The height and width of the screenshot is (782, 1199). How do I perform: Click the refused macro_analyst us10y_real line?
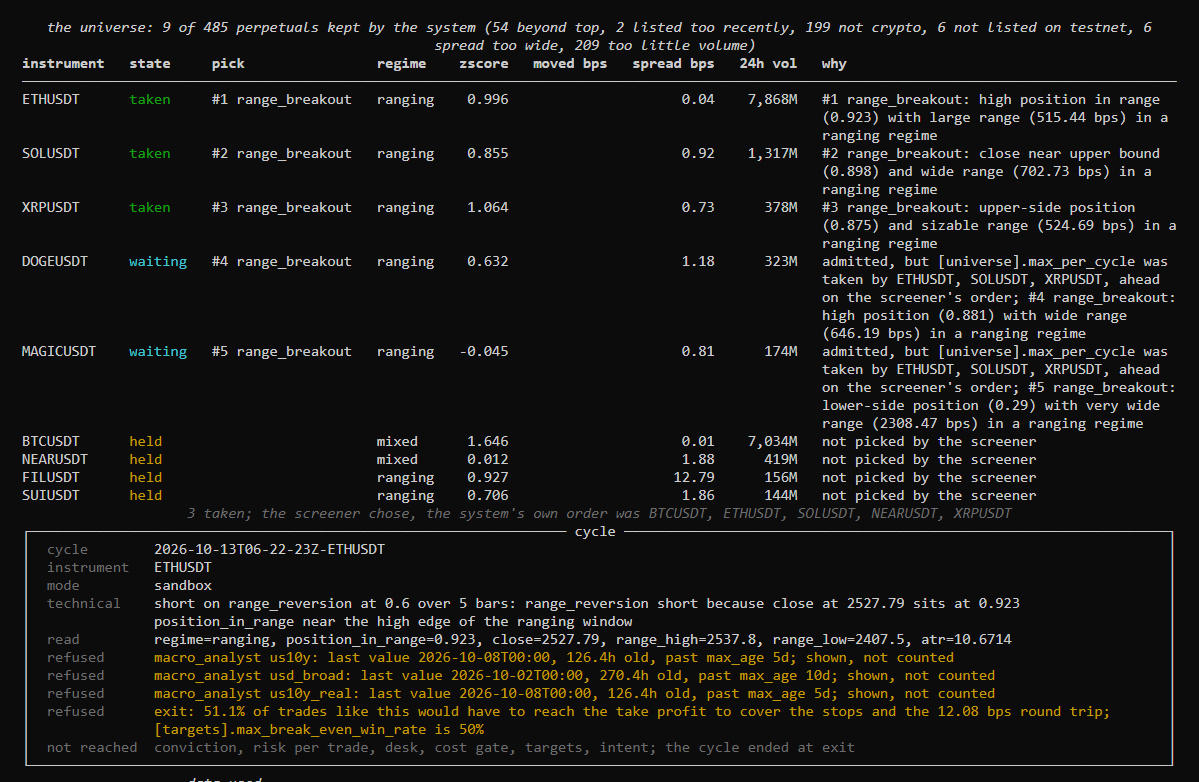(574, 694)
